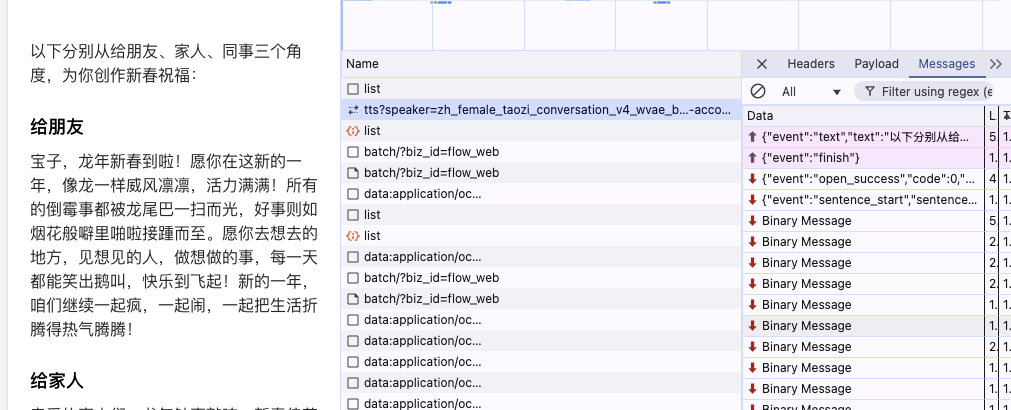Click the 给家人 heading in chat
This screenshot has width=1011, height=410.
coord(57,381)
